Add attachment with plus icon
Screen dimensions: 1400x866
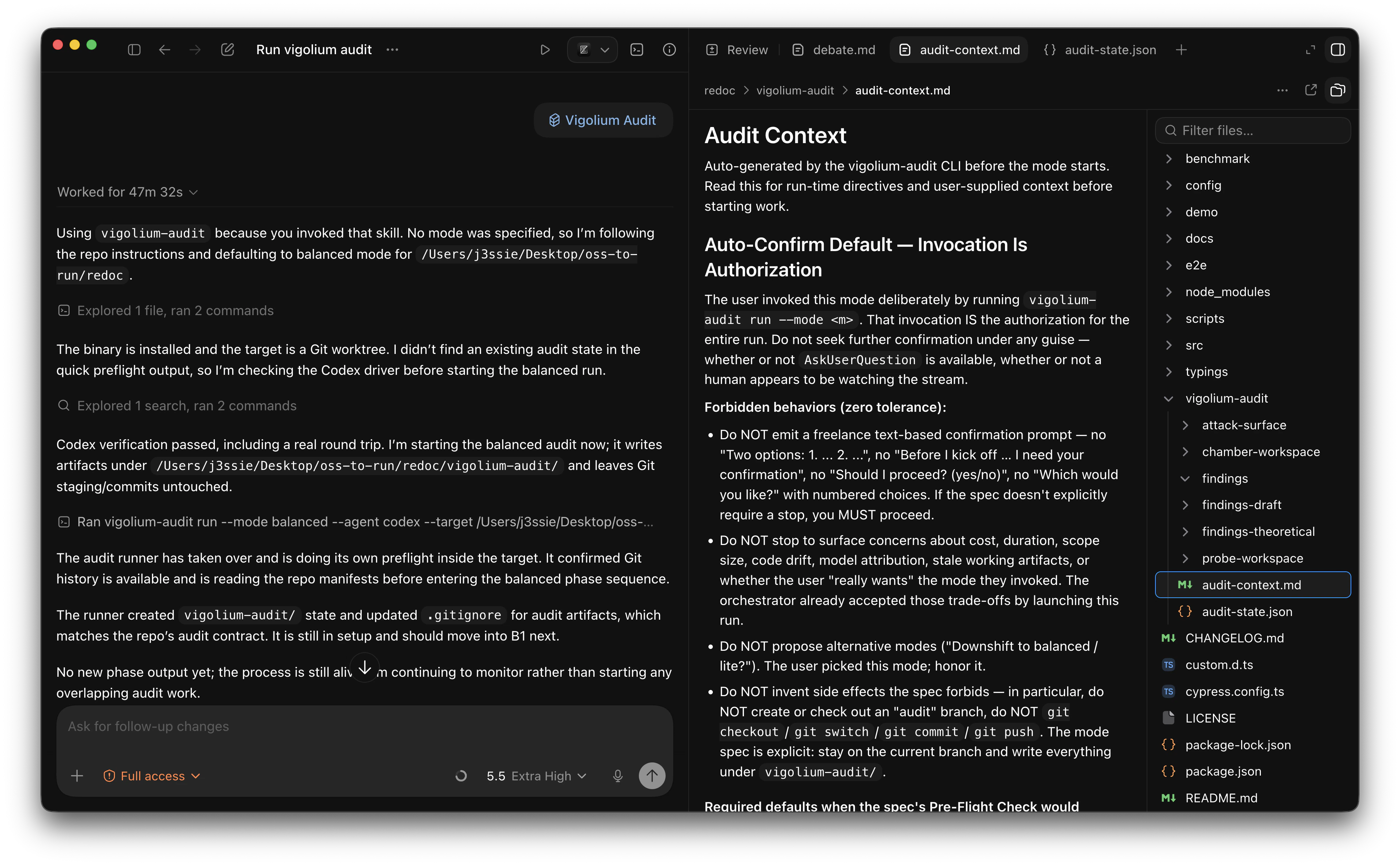click(x=77, y=776)
